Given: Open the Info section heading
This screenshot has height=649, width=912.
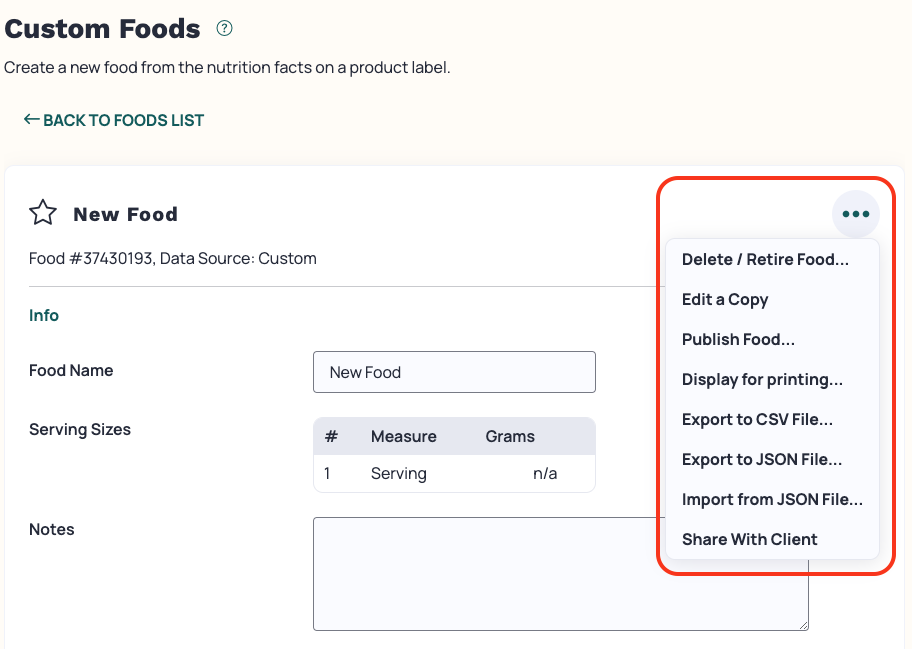Looking at the screenshot, I should (x=44, y=315).
